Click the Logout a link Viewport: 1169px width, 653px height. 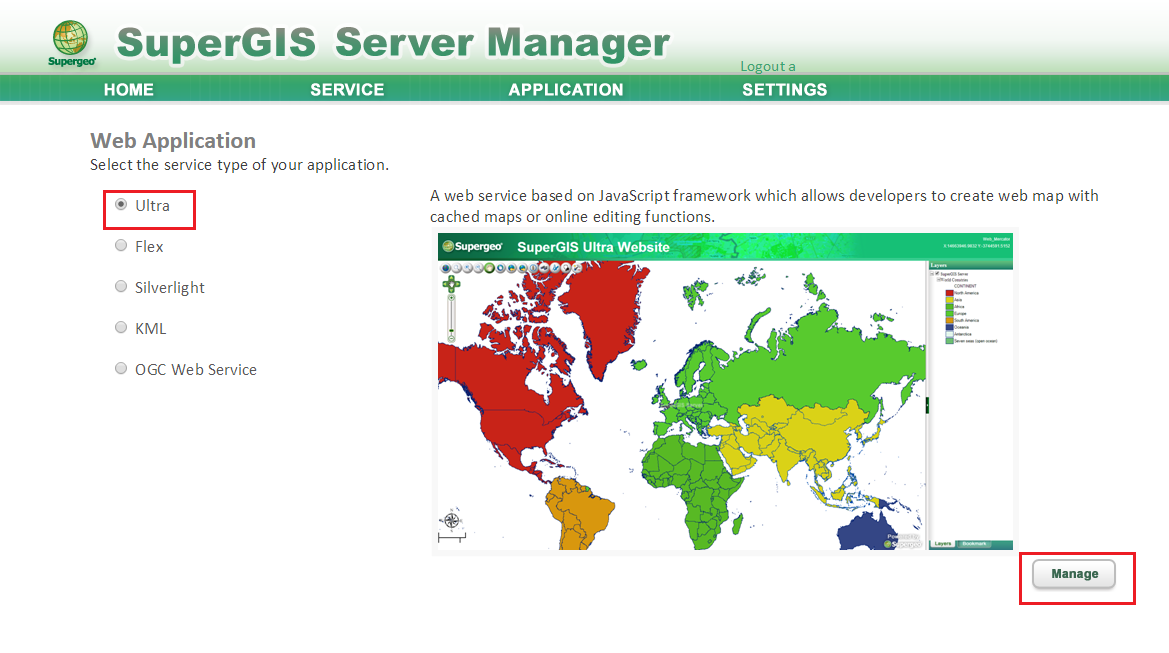pyautogui.click(x=767, y=66)
